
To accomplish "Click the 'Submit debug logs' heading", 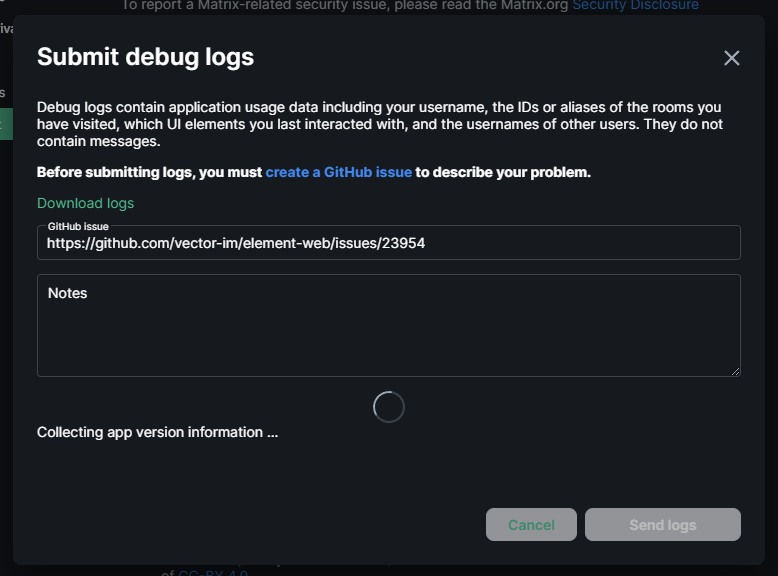I will coord(145,57).
